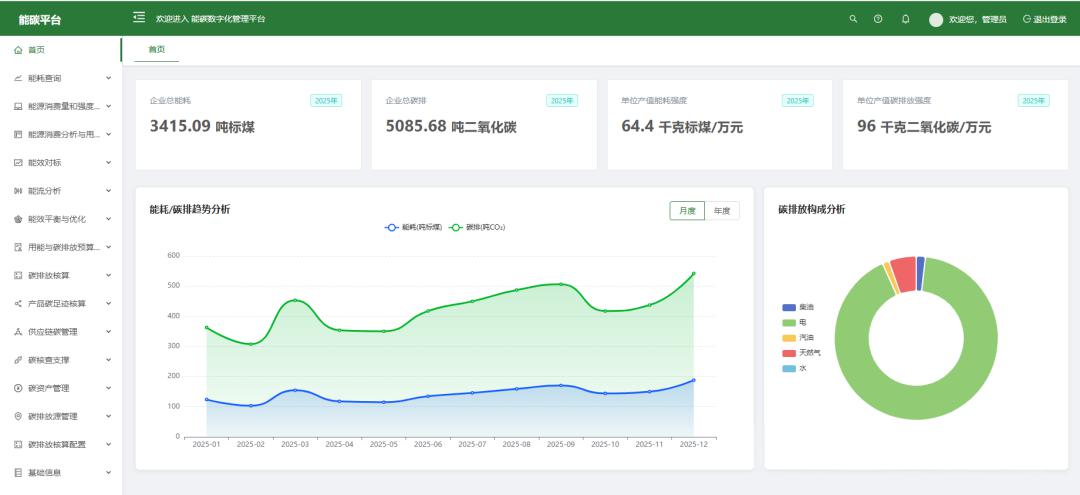Toggle 柴油 legend entry in donut chart

coord(798,308)
